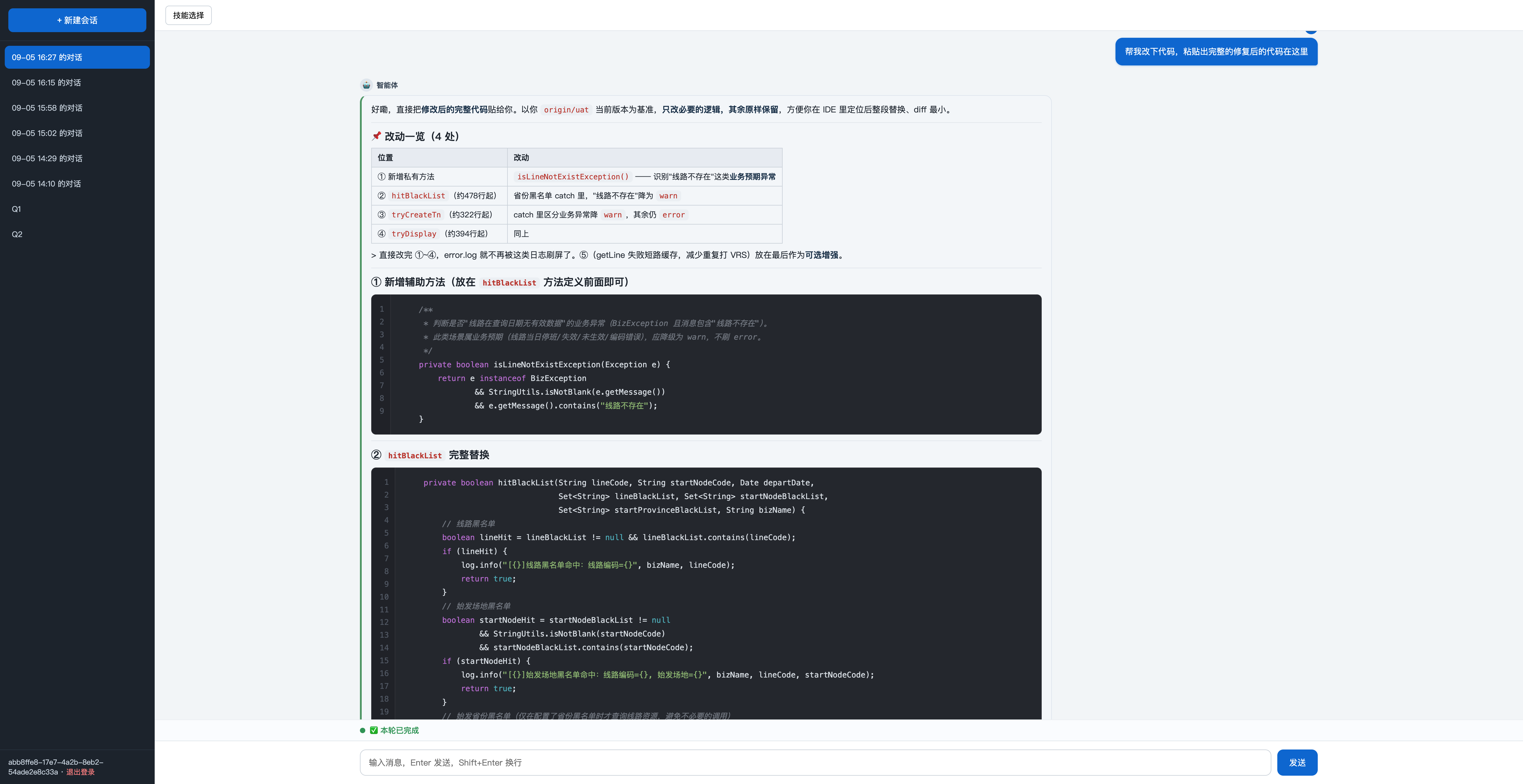Open the 09-05 14:10 conversation

tap(77, 184)
